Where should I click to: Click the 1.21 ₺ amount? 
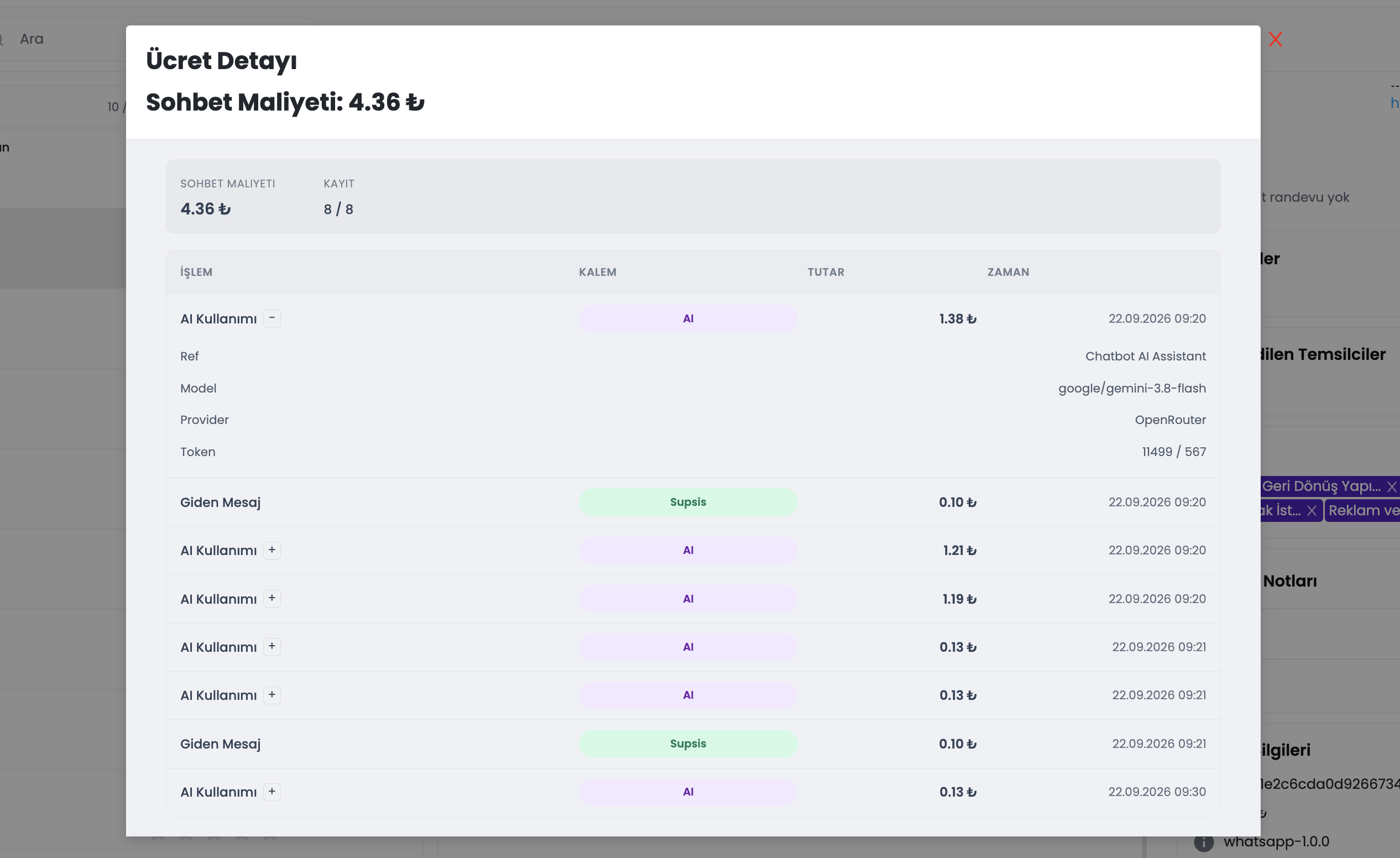tap(960, 551)
